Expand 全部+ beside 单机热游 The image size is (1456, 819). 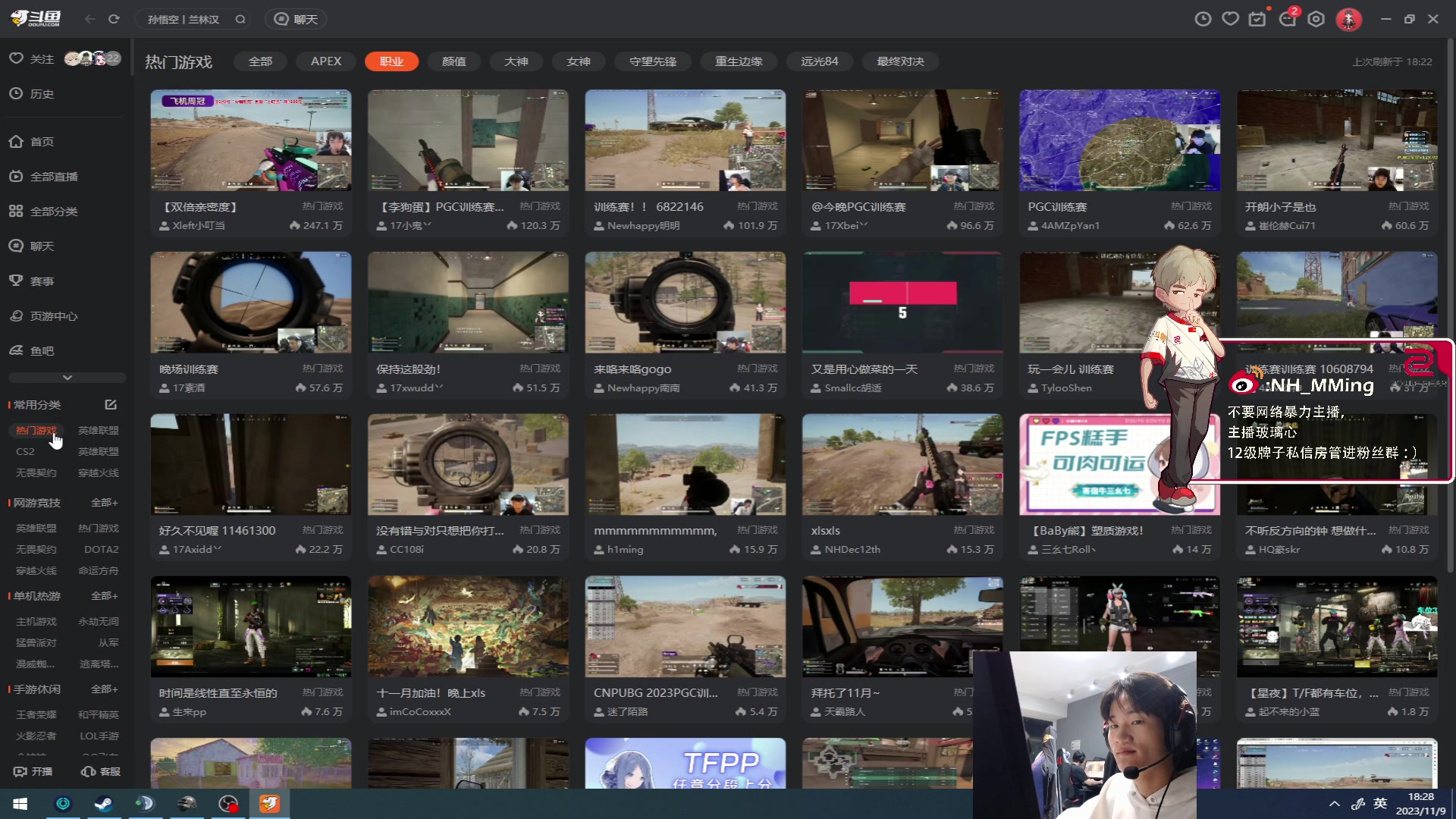click(104, 596)
